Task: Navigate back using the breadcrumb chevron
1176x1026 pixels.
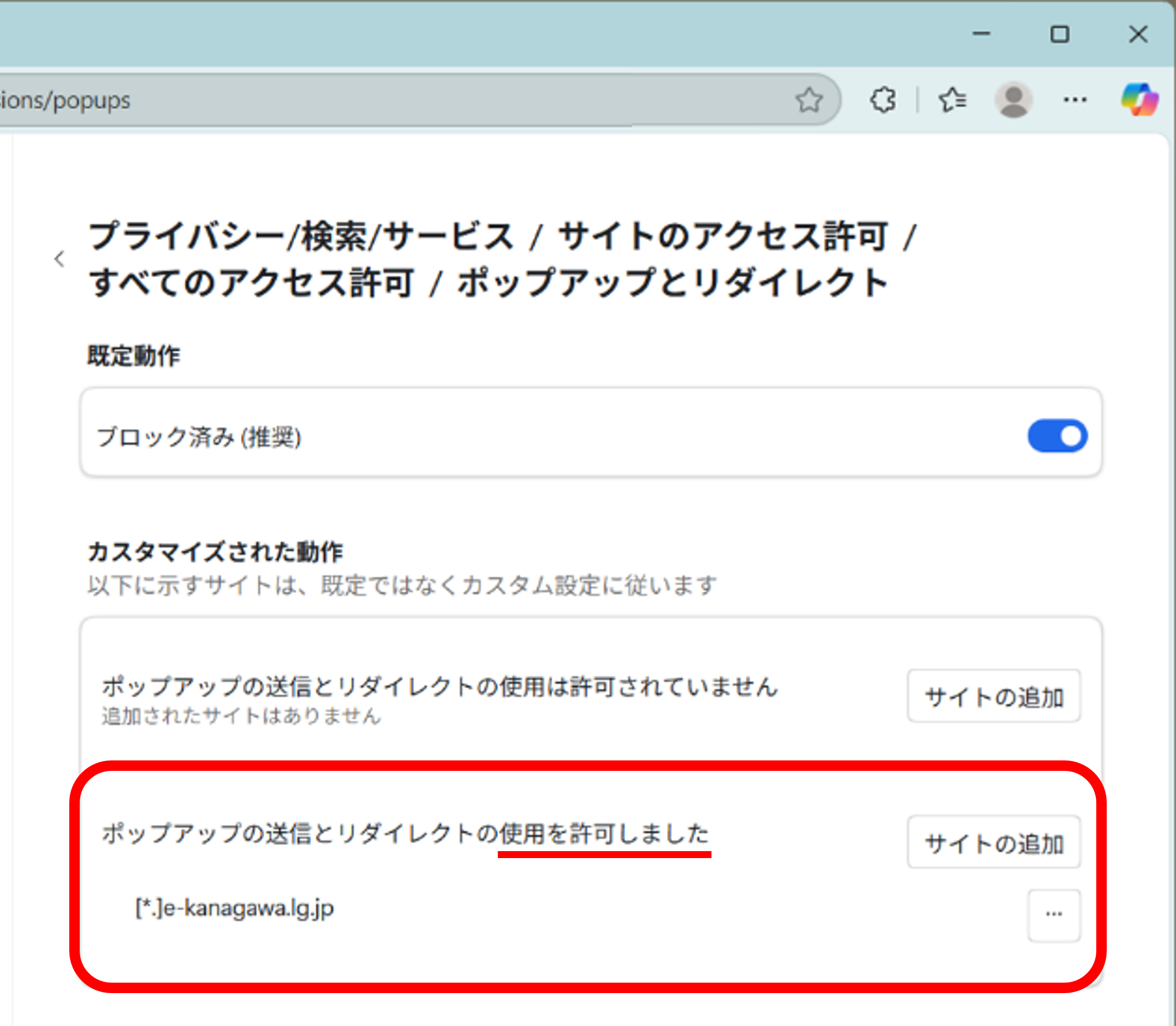Action: click(x=59, y=259)
